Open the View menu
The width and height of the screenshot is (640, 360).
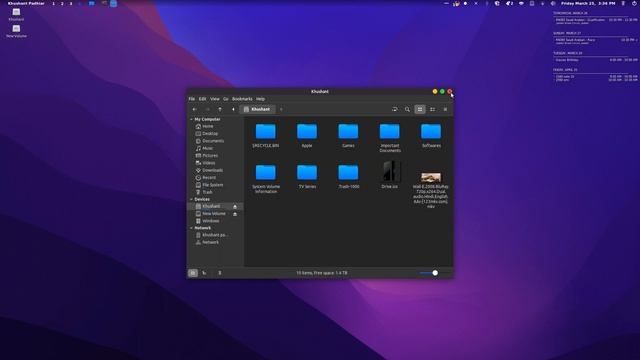215,99
